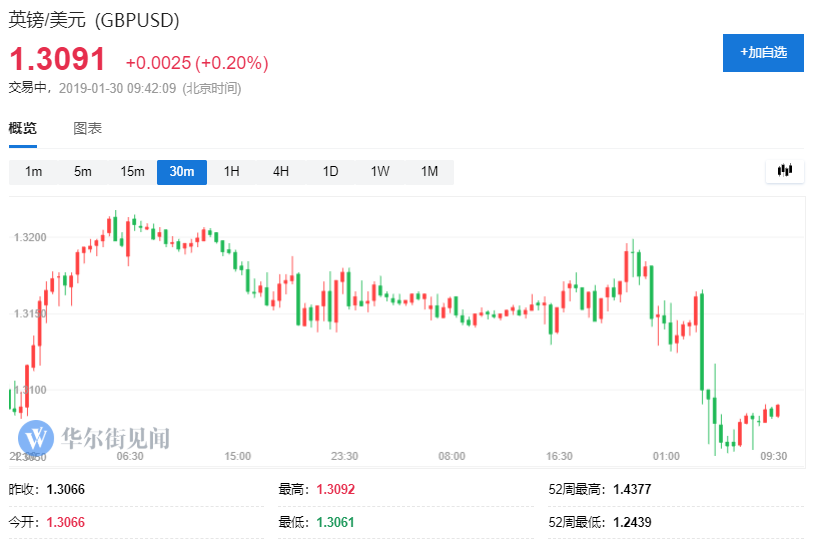Open the 图表 tab
Screen dimensions: 817x554
[87, 128]
